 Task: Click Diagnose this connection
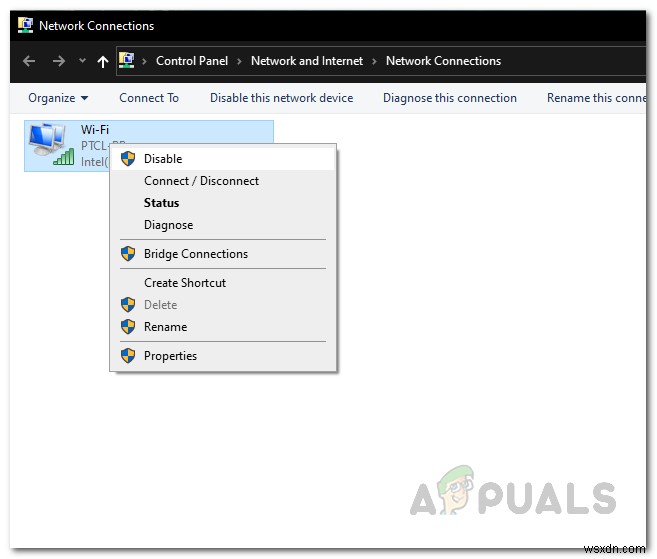[450, 98]
